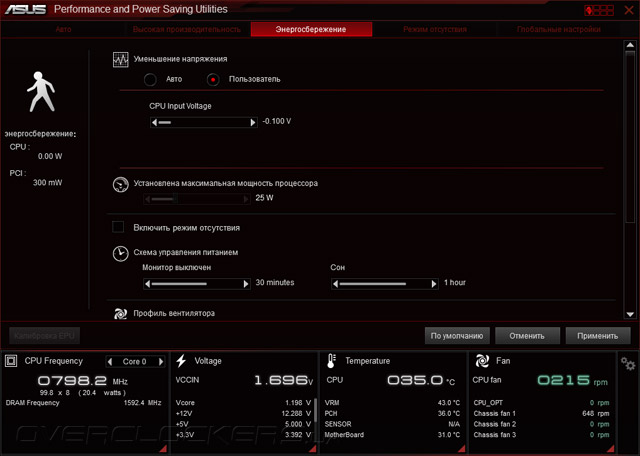Expand the Fan panel corner triangle
Image resolution: width=640 pixels, height=456 pixels.
[610, 449]
